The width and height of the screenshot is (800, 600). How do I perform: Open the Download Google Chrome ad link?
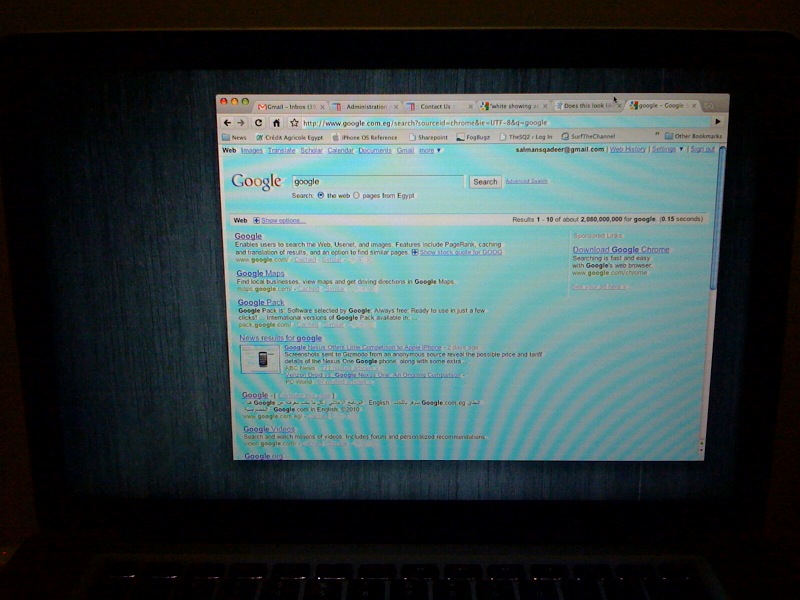621,249
